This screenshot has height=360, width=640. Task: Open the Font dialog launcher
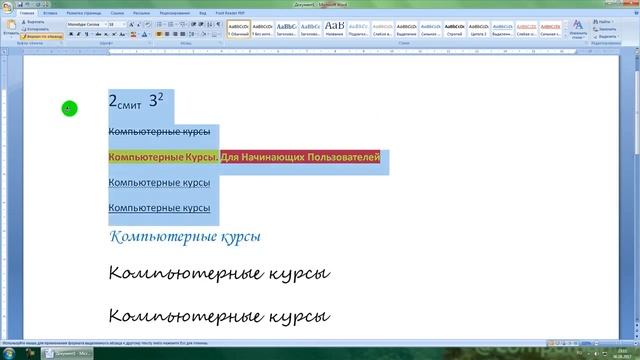150,43
